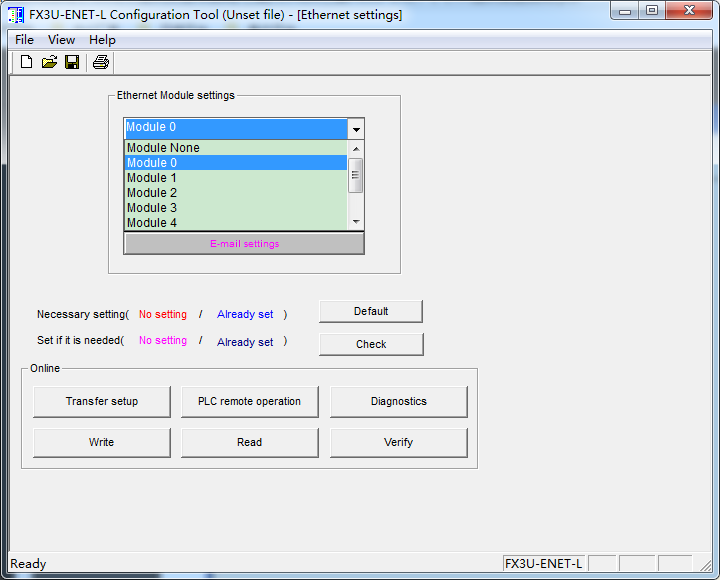
Task: Choose Module None from the list
Action: [x=236, y=147]
